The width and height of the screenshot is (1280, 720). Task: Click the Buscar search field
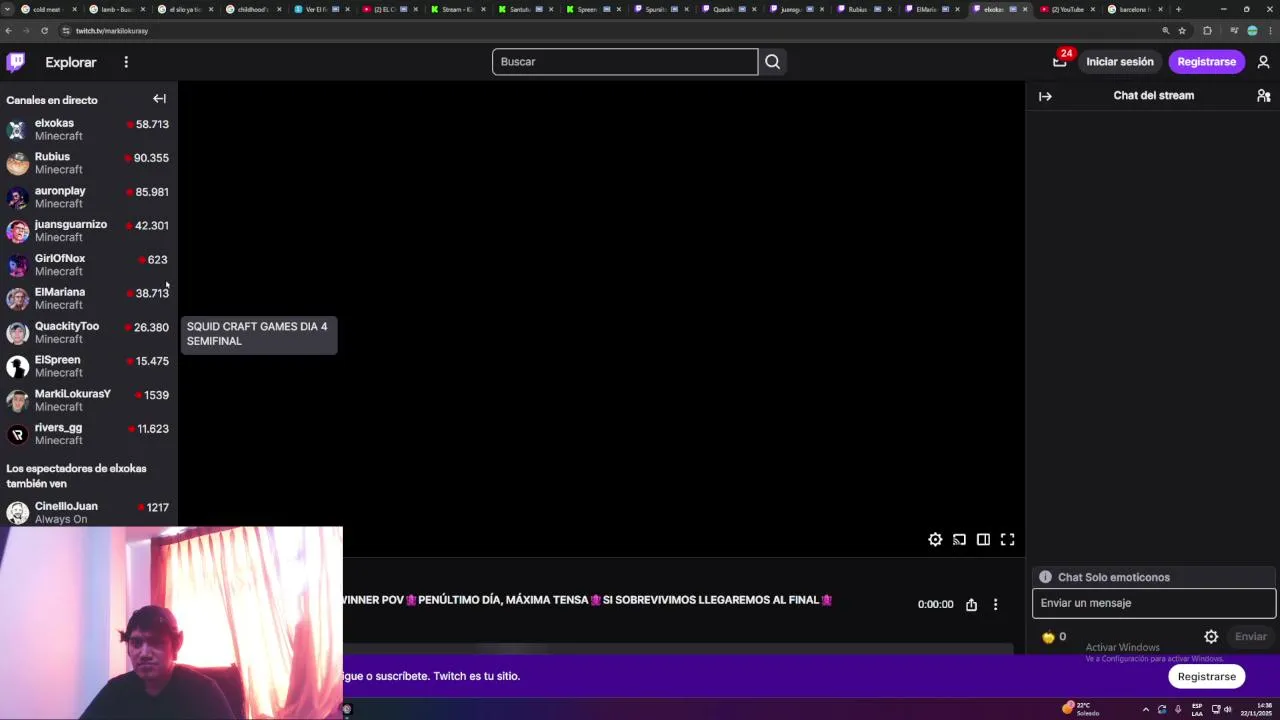625,62
